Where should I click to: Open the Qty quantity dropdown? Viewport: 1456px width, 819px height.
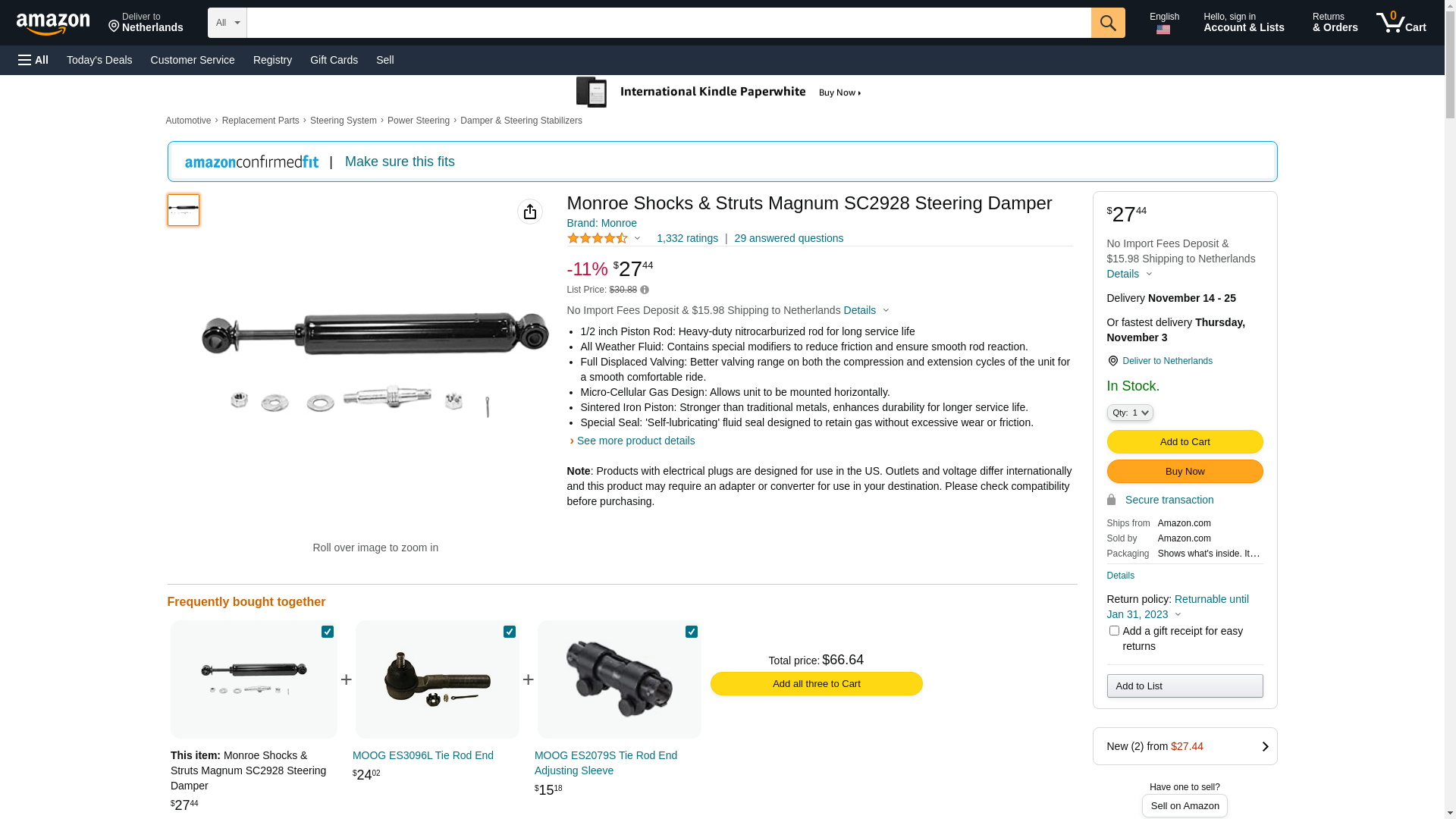(1130, 413)
